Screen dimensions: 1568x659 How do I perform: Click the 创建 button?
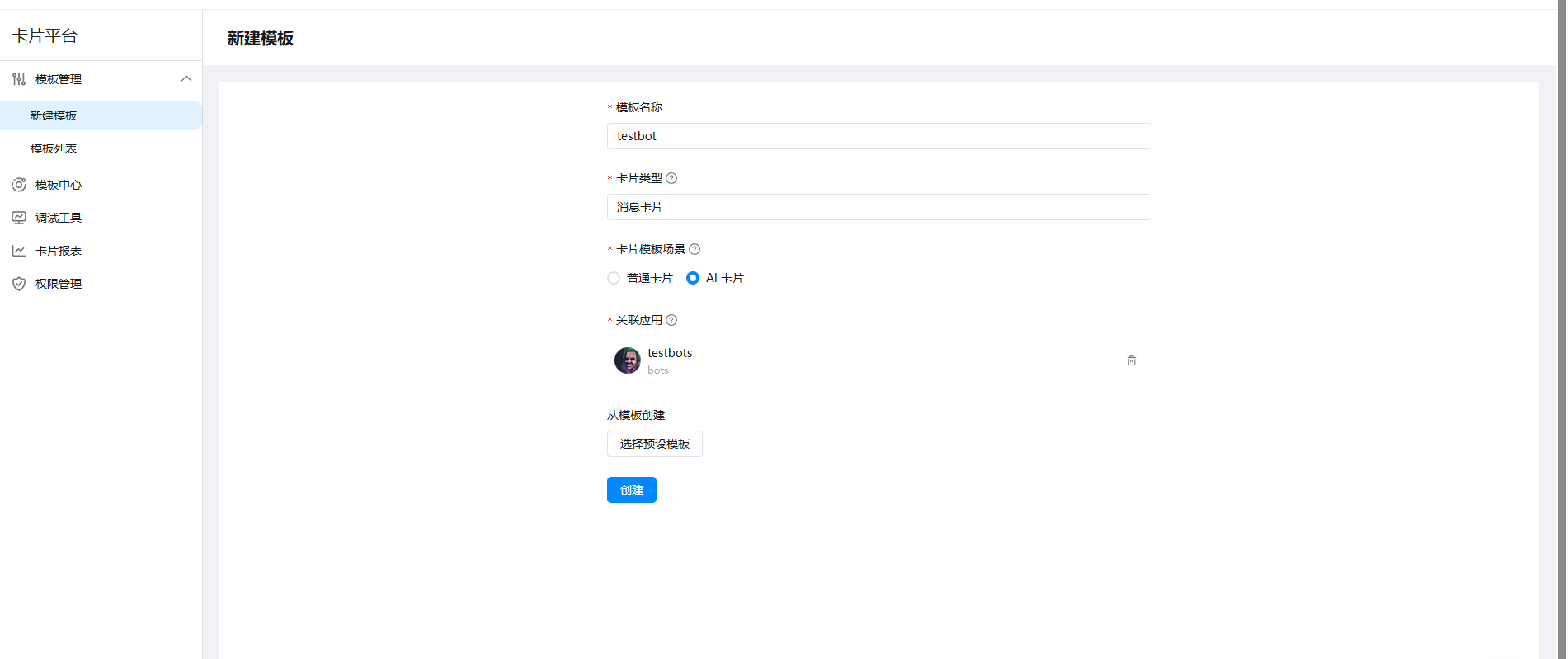click(632, 490)
